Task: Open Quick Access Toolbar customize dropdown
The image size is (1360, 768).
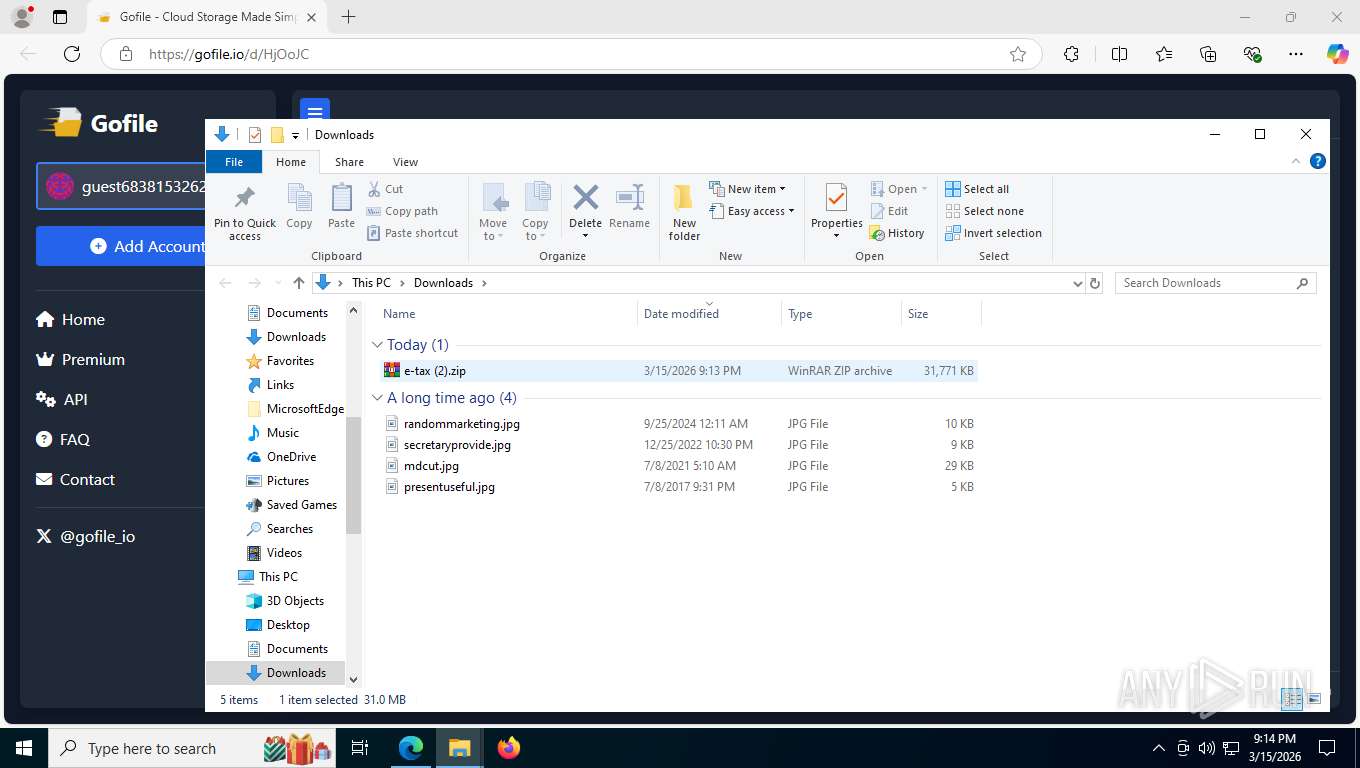Action: [x=295, y=135]
